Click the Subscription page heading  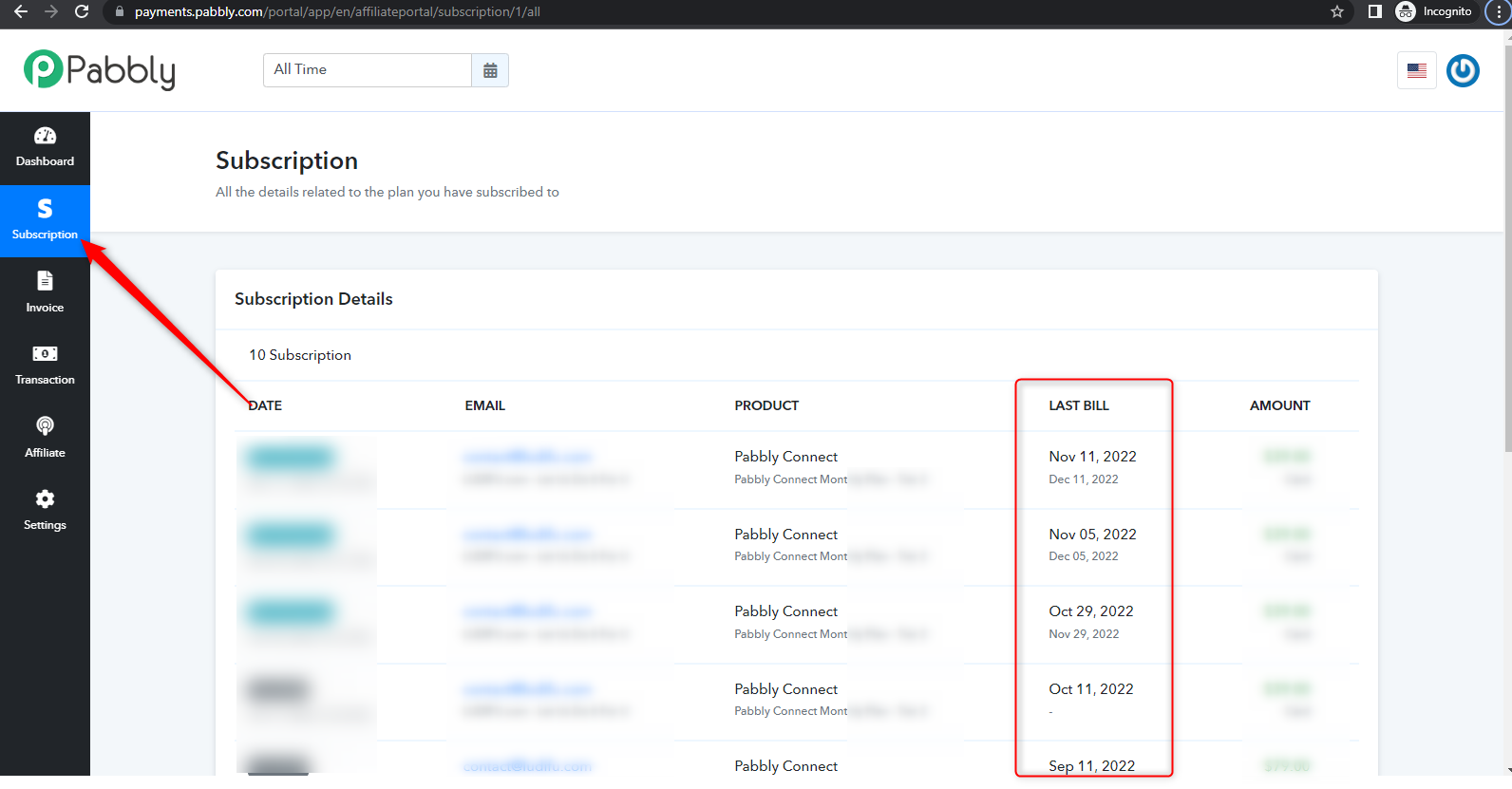pos(287,160)
